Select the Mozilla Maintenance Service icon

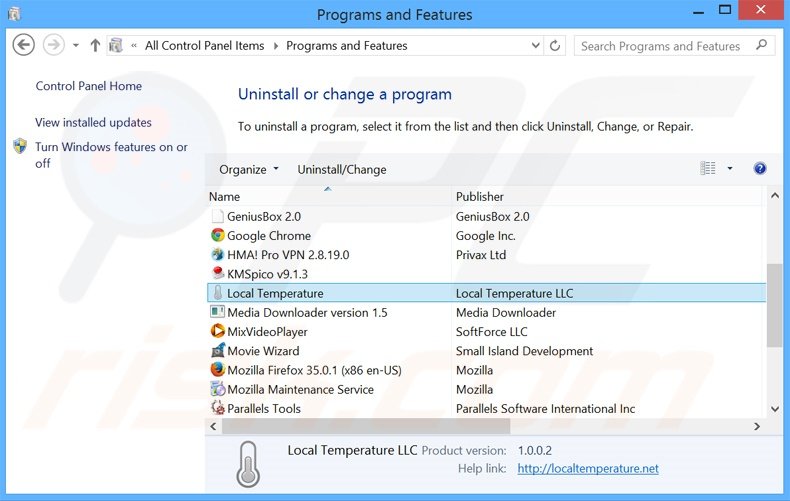(218, 389)
